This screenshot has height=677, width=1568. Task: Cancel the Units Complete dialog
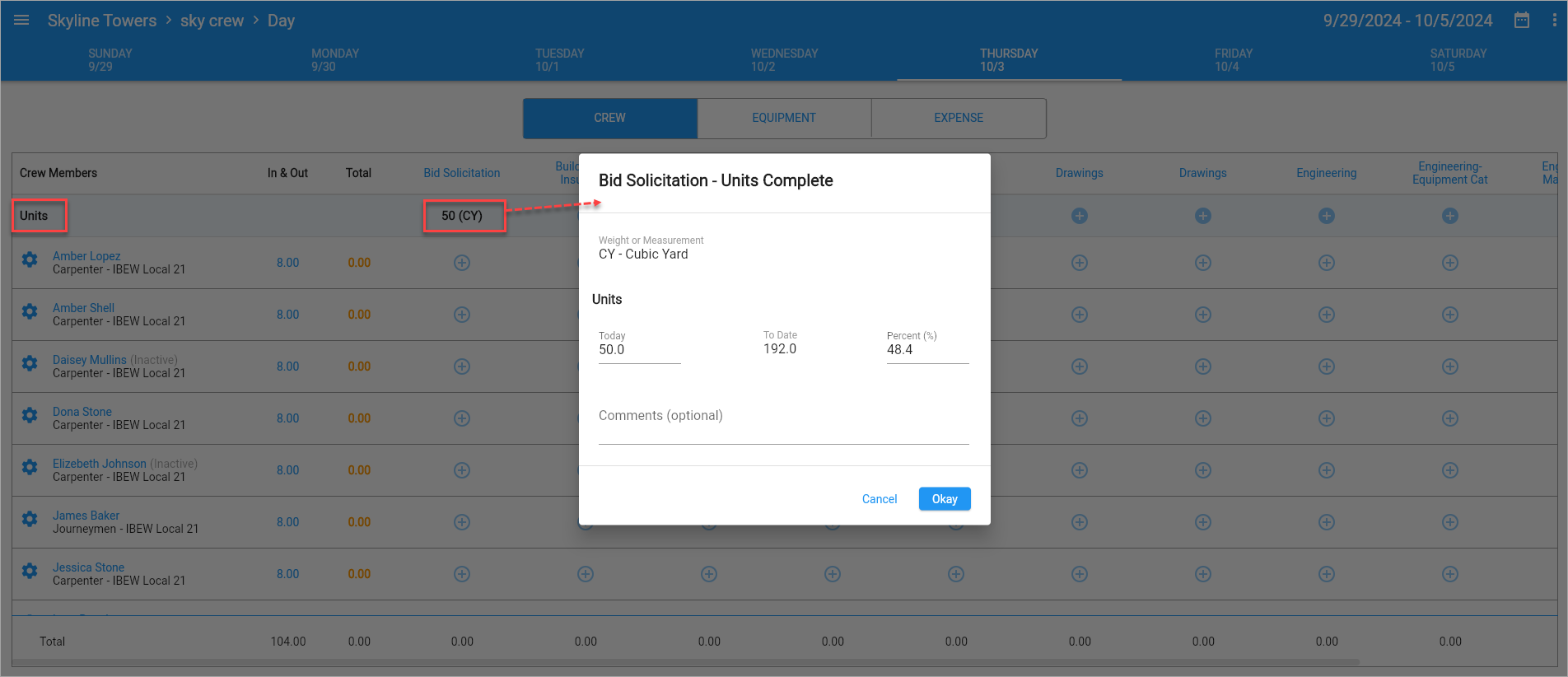[x=880, y=499]
